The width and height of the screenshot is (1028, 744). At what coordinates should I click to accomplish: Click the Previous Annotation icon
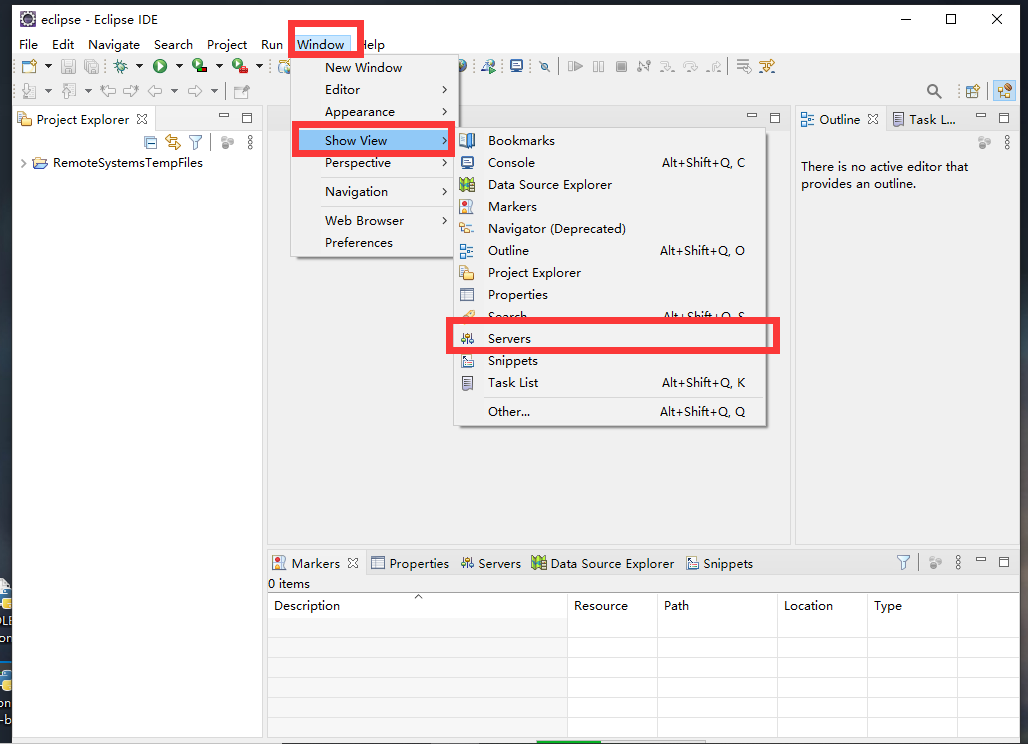(69, 91)
